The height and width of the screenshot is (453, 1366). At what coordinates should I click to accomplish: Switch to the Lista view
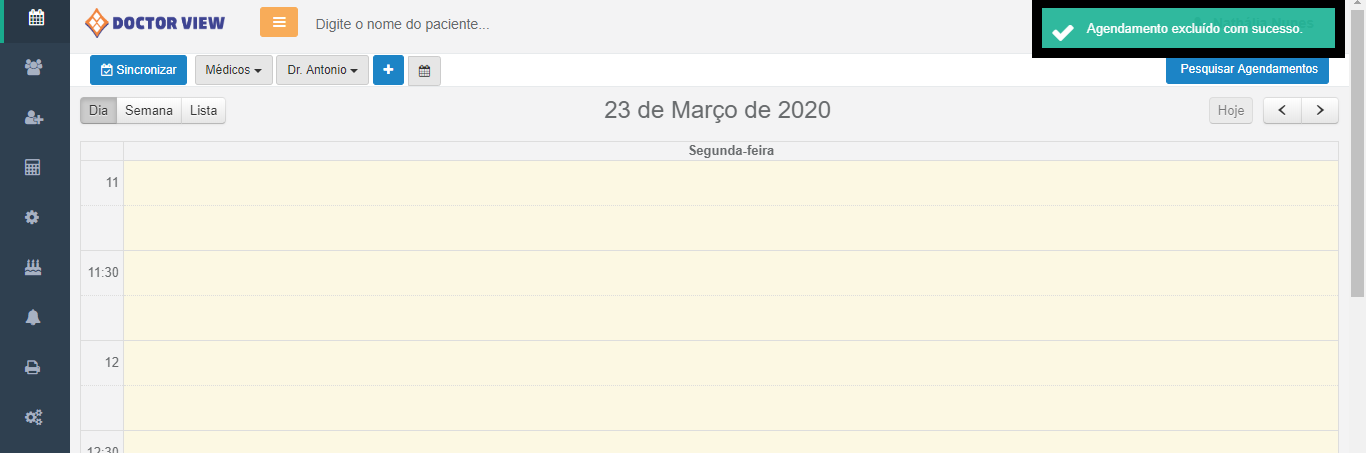pyautogui.click(x=203, y=111)
